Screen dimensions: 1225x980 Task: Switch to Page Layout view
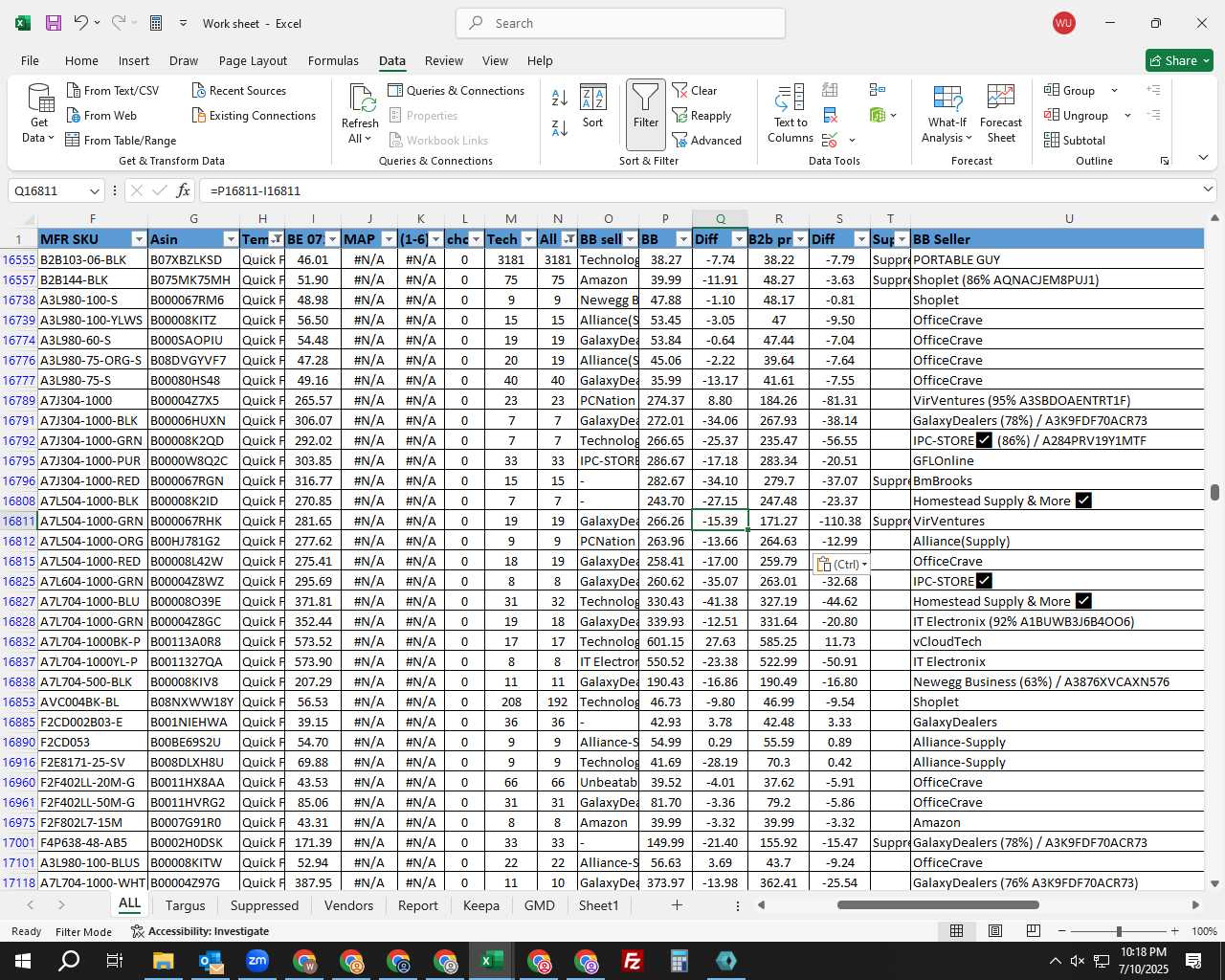(995, 931)
